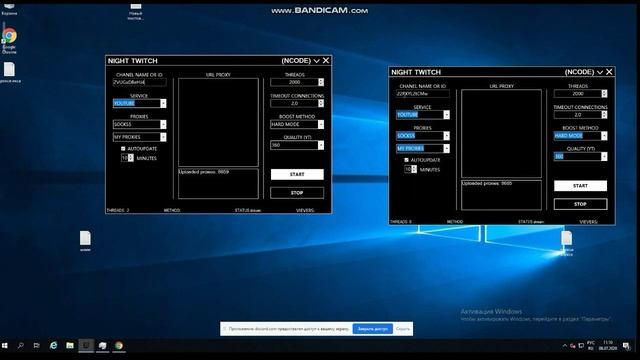Open the notification center icon
Screen dimensions: 640x360
tap(627, 346)
